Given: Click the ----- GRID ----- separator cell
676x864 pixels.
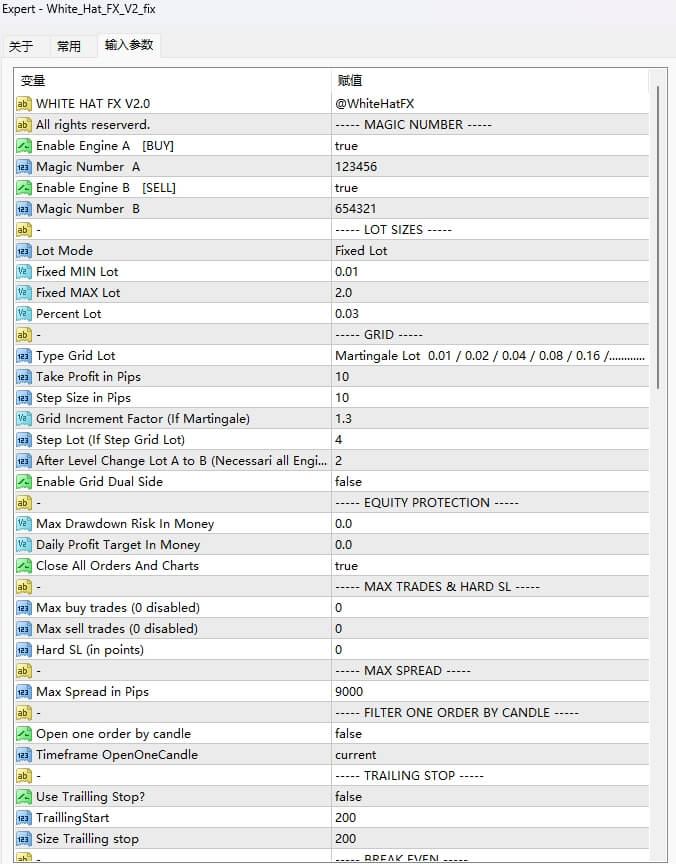Looking at the screenshot, I should coord(490,334).
